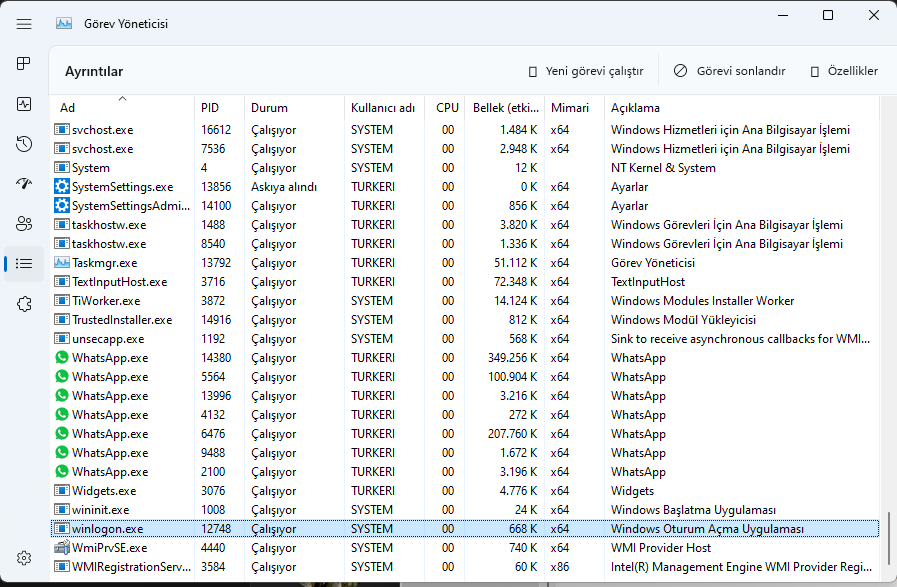Viewport: 897px width, 587px height.
Task: Click WmiPrvSE.exe process icon
Action: click(62, 548)
